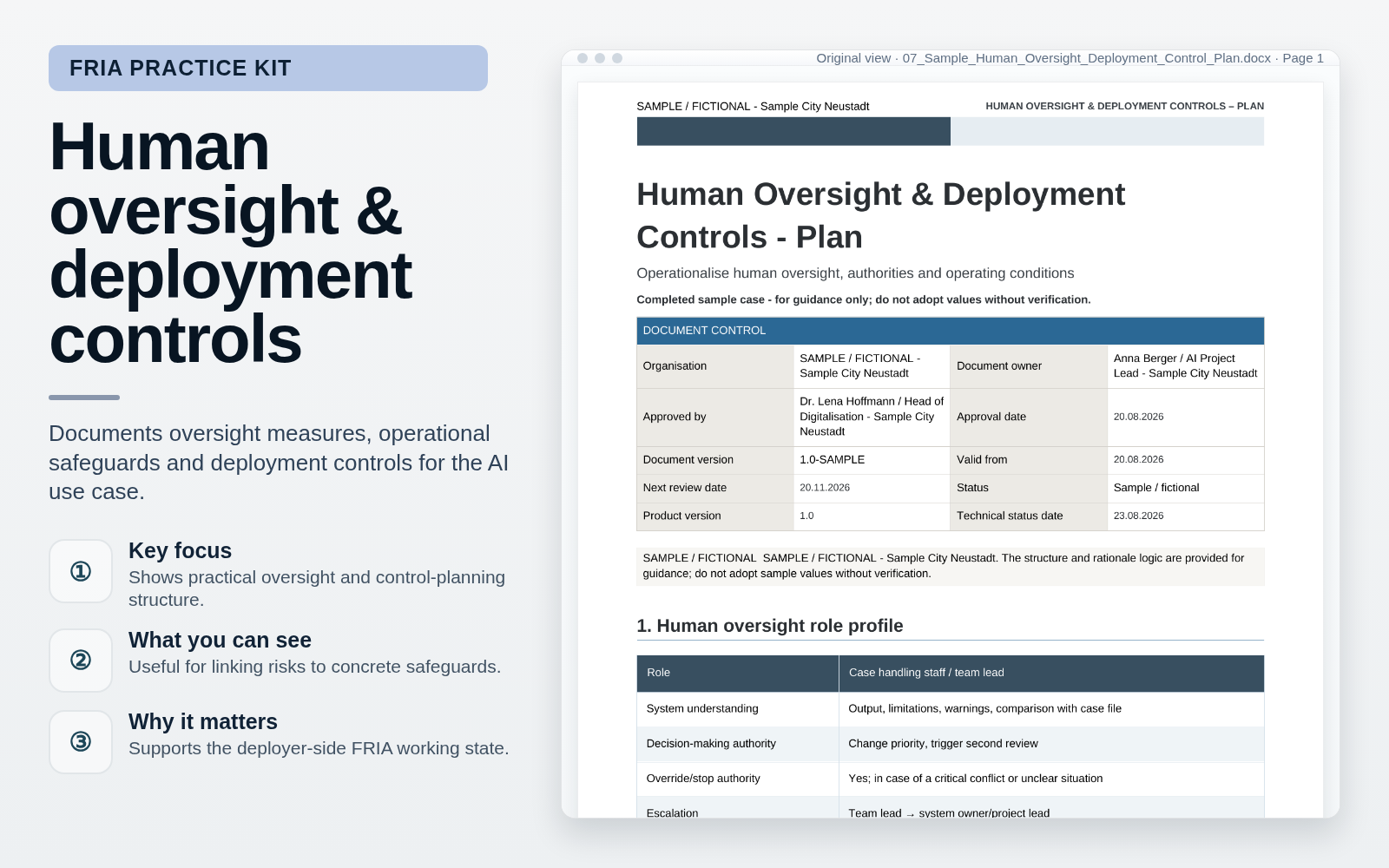Click the 'HUMAN OVERSIGHT & DEPLOYMENT CONTROLS – PLAN' header
Screen dimensions: 1389x868
click(x=1124, y=106)
